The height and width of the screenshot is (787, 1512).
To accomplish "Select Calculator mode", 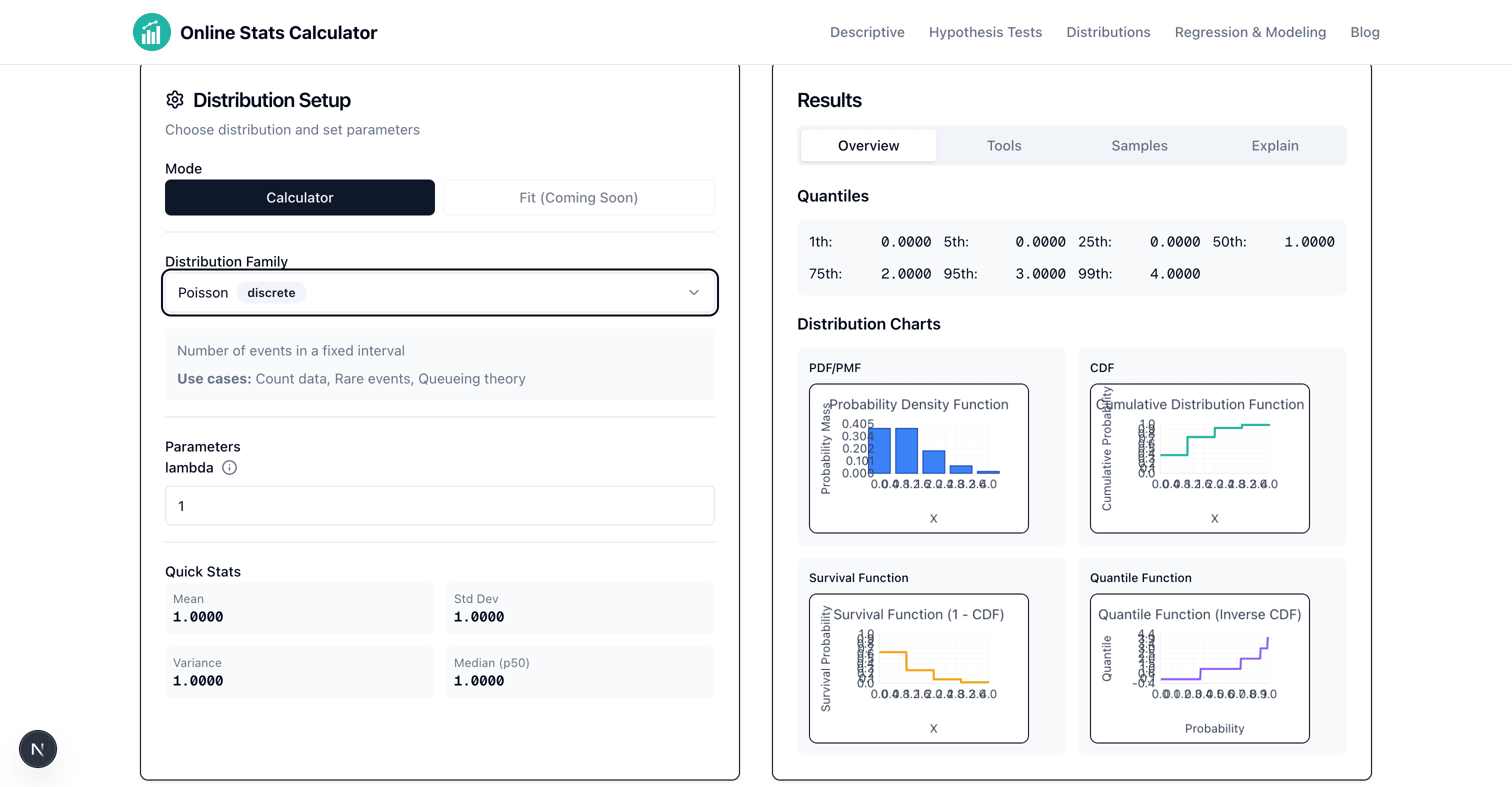I will click(299, 198).
